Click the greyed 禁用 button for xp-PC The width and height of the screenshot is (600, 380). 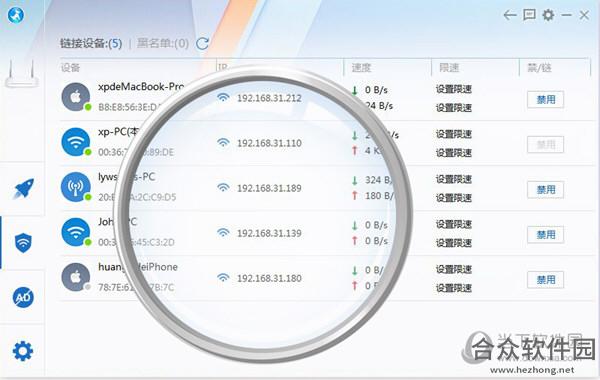(545, 145)
